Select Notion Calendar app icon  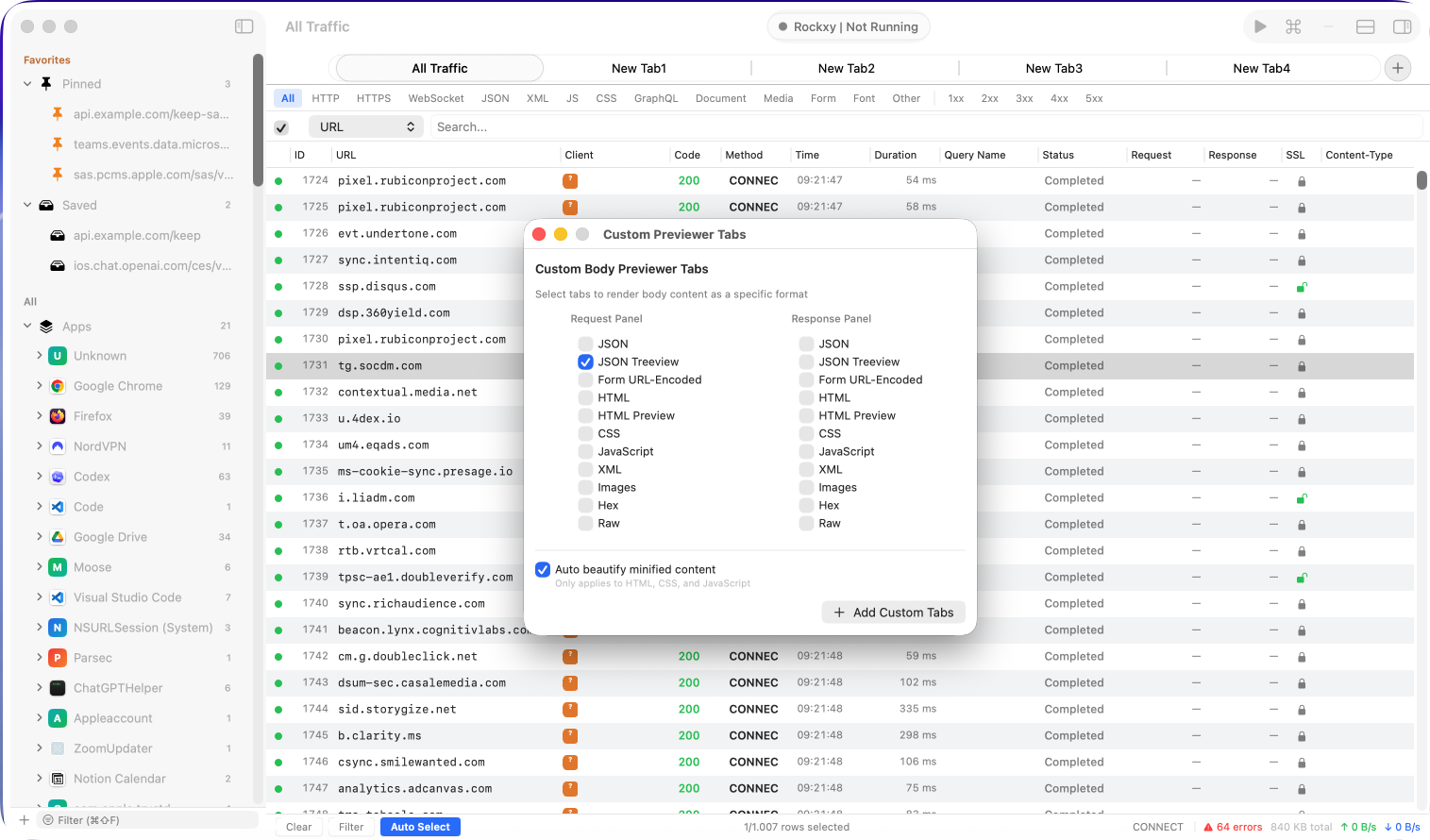[x=58, y=779]
